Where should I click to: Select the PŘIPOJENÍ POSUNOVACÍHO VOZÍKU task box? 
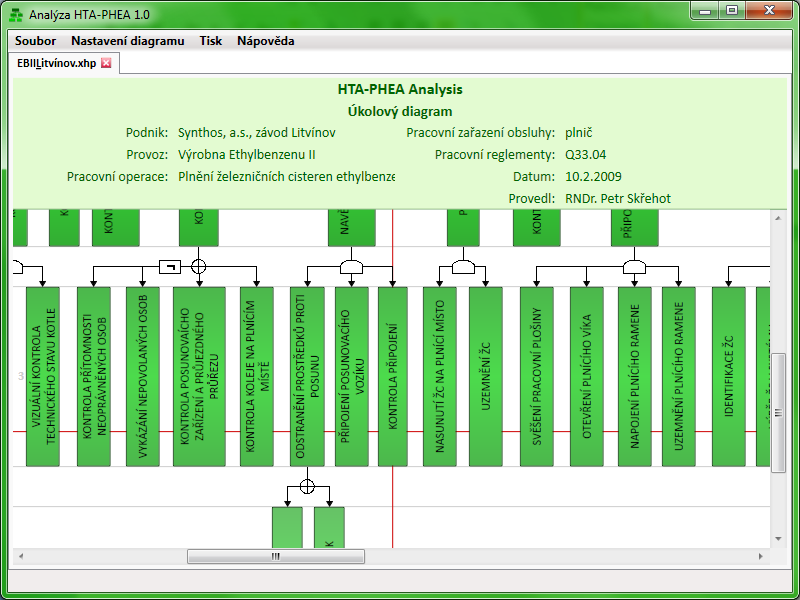(352, 377)
